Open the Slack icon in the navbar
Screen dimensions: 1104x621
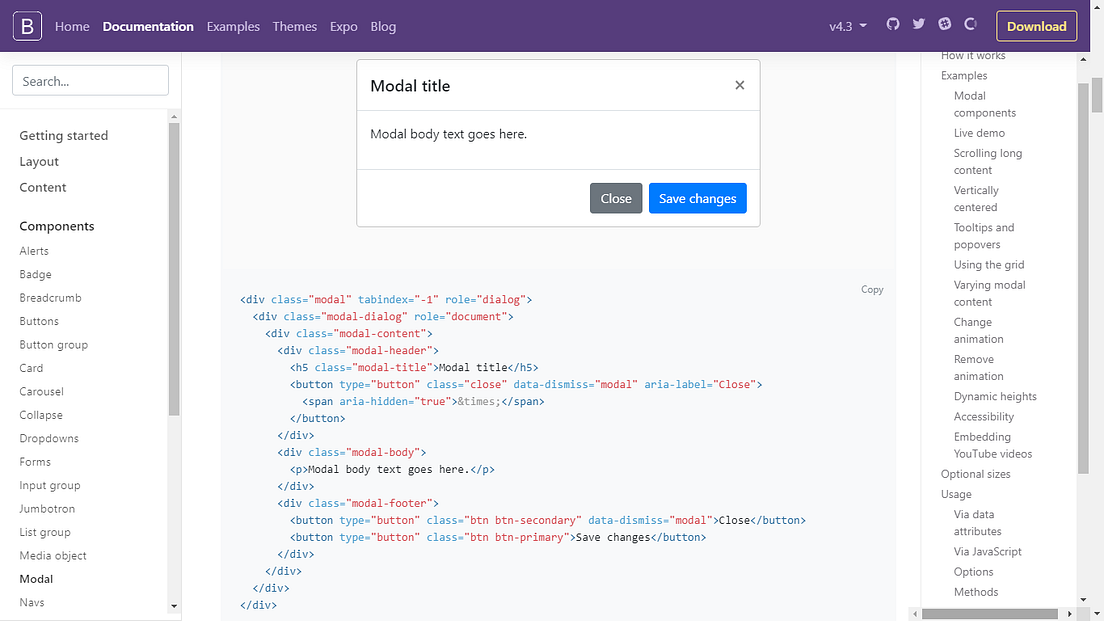944,24
